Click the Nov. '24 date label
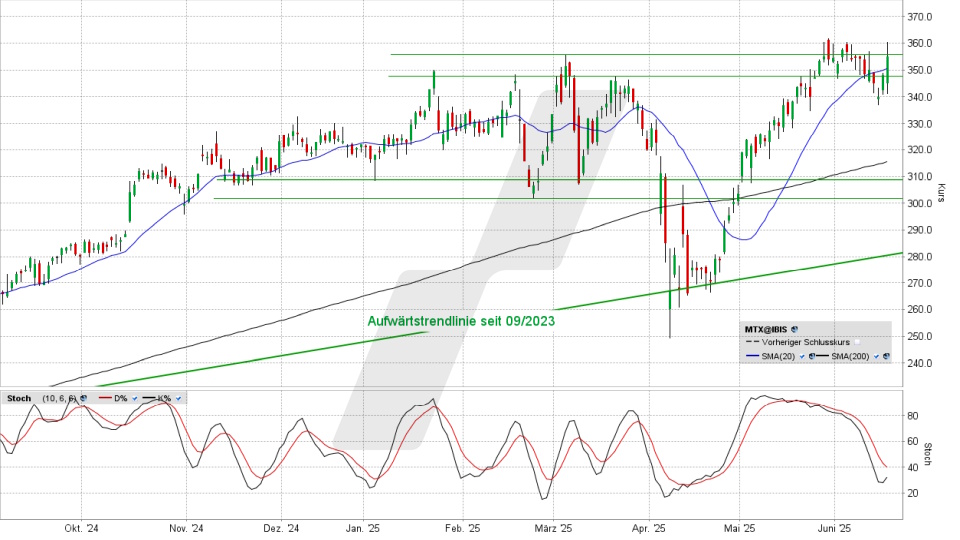The image size is (960, 540). pos(186,528)
